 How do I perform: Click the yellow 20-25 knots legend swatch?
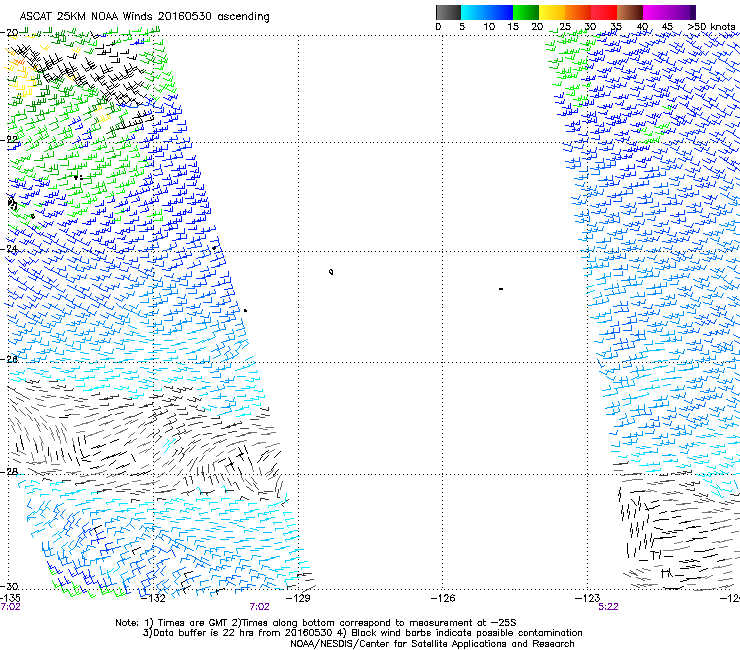pyautogui.click(x=552, y=12)
